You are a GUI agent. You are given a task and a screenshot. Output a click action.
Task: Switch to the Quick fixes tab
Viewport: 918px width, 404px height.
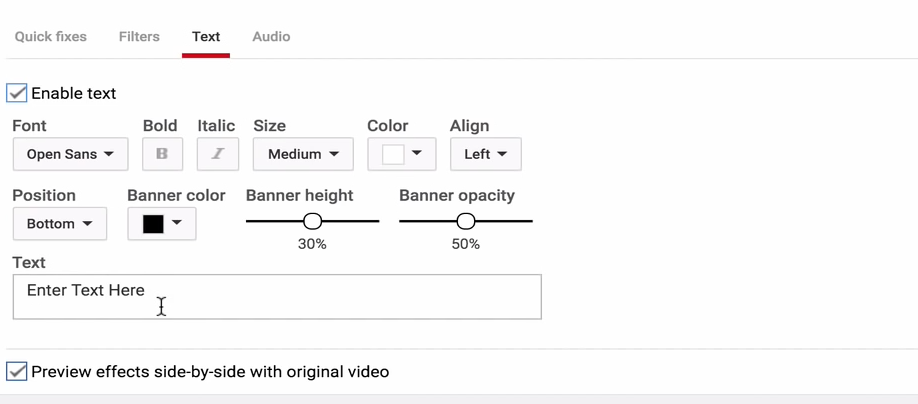51,36
